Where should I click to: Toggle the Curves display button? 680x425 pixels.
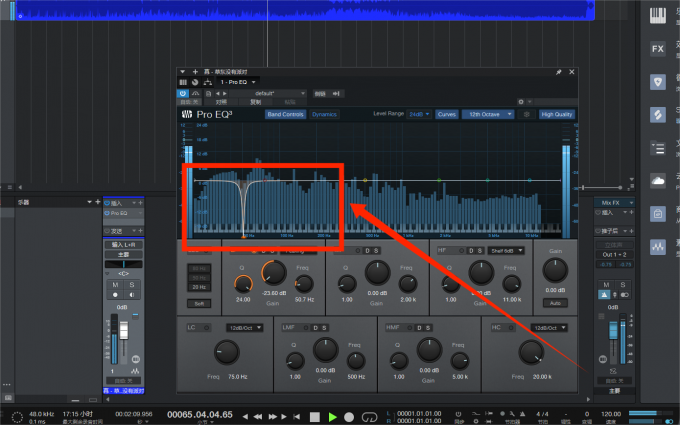(447, 114)
